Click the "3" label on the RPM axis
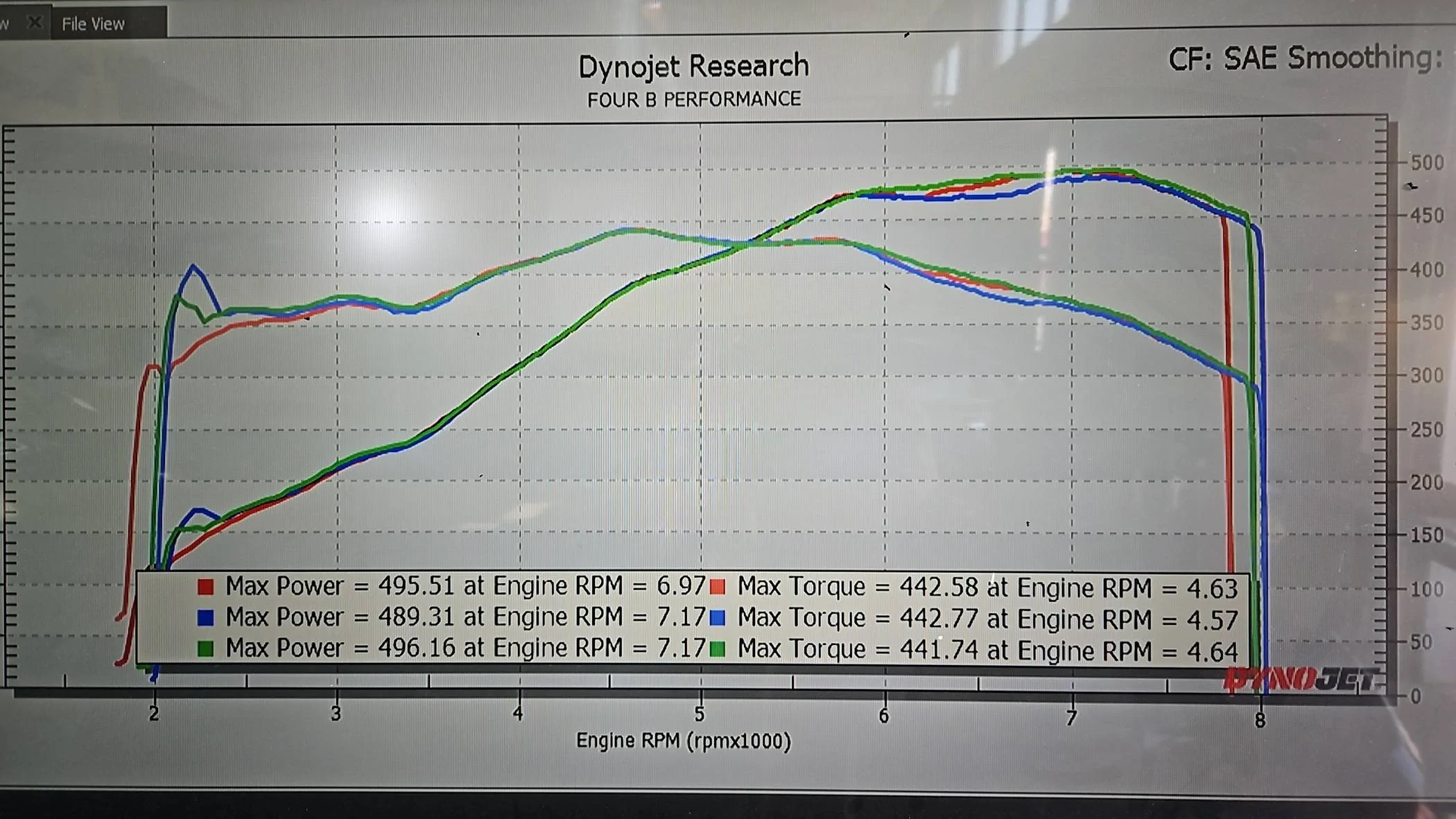The width and height of the screenshot is (1456, 819). [336, 714]
